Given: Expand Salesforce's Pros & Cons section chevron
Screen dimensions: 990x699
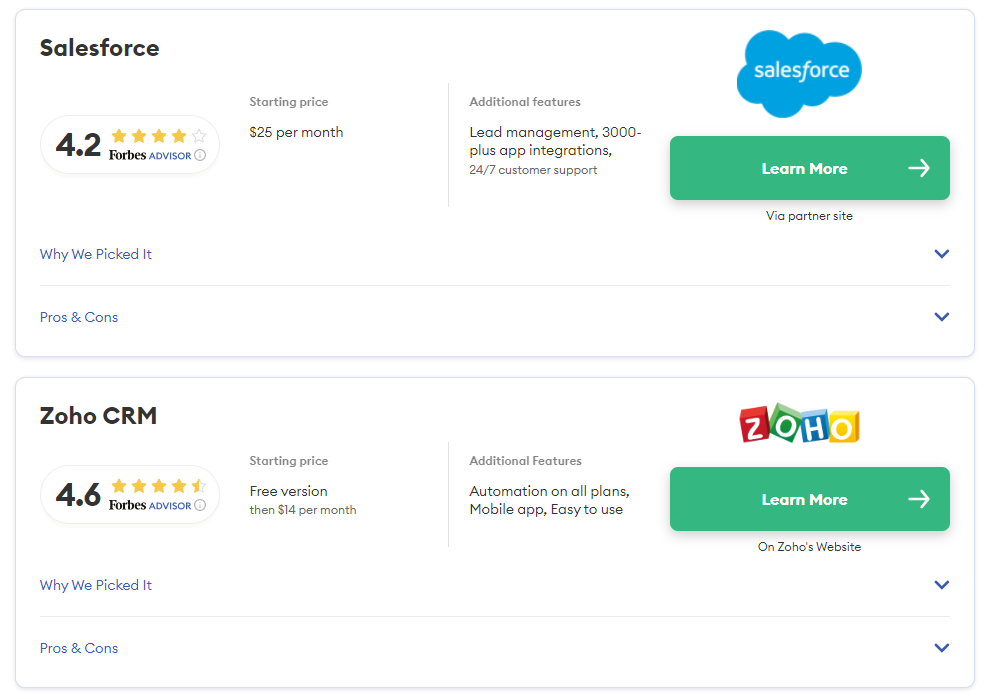Looking at the screenshot, I should click(x=941, y=316).
